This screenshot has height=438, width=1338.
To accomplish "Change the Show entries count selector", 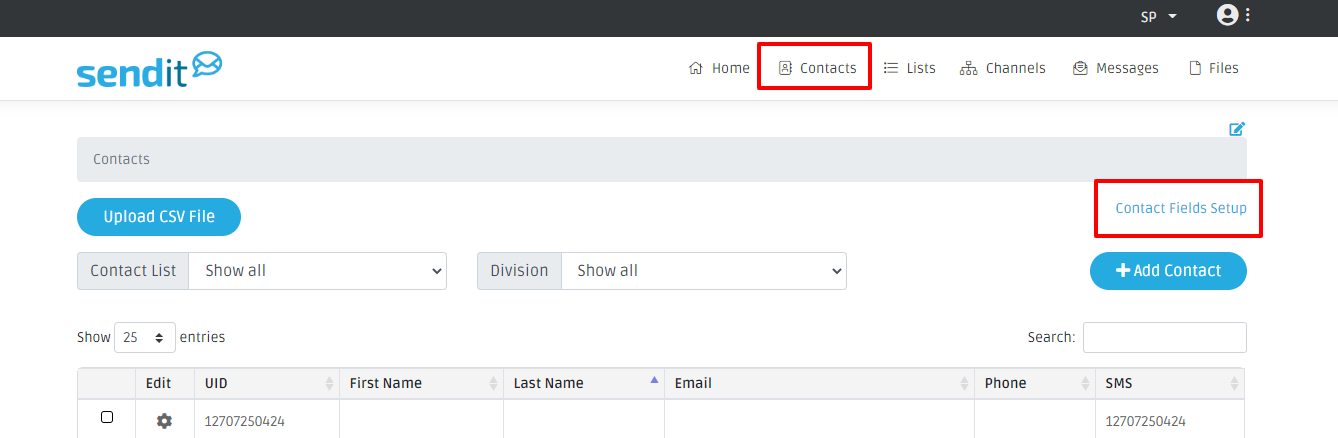I will [145, 337].
